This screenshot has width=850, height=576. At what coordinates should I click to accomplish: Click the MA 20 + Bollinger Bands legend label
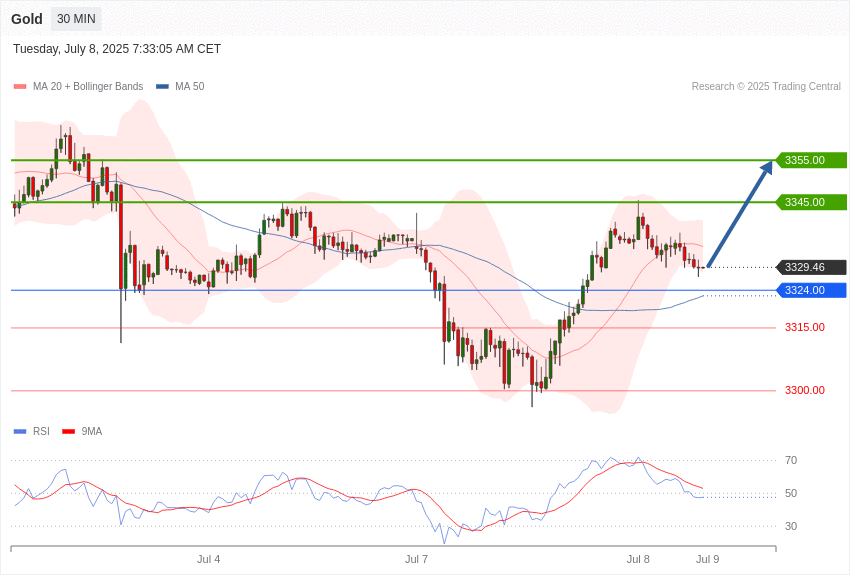point(88,86)
